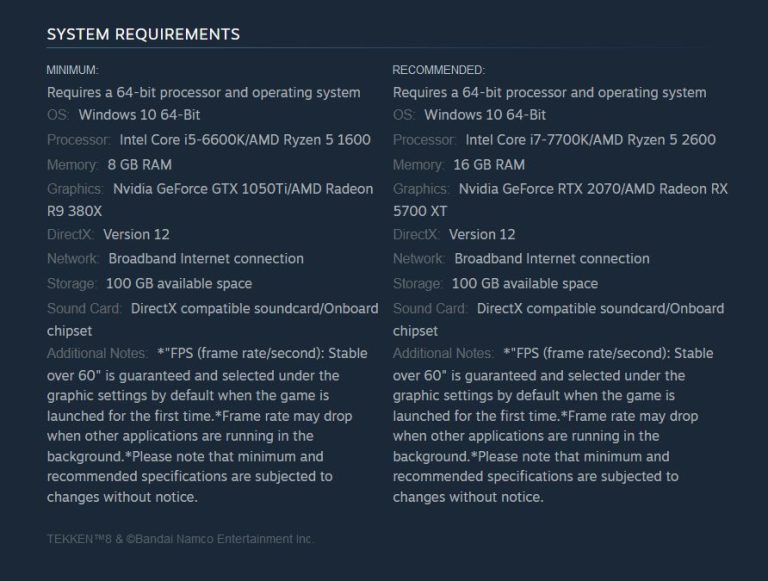The image size is (768, 581).
Task: Click the SYSTEM REQUIREMENTS heading
Action: (143, 34)
